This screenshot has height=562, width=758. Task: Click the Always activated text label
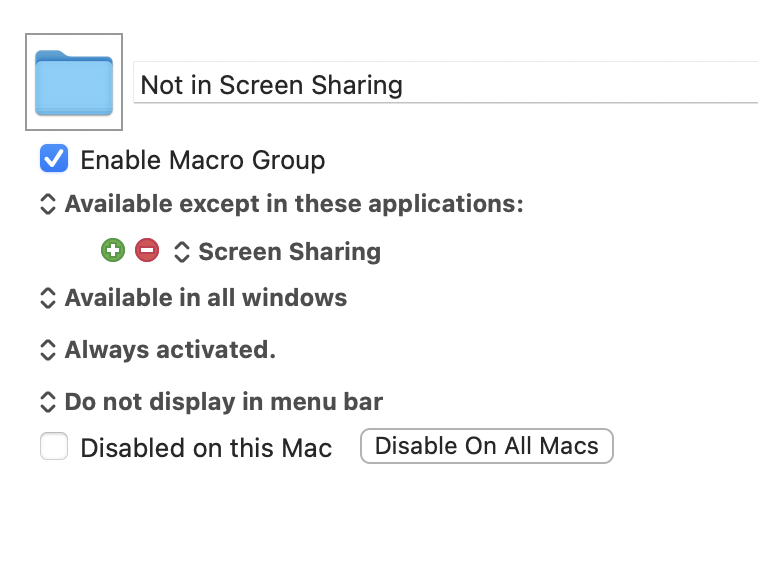170,350
